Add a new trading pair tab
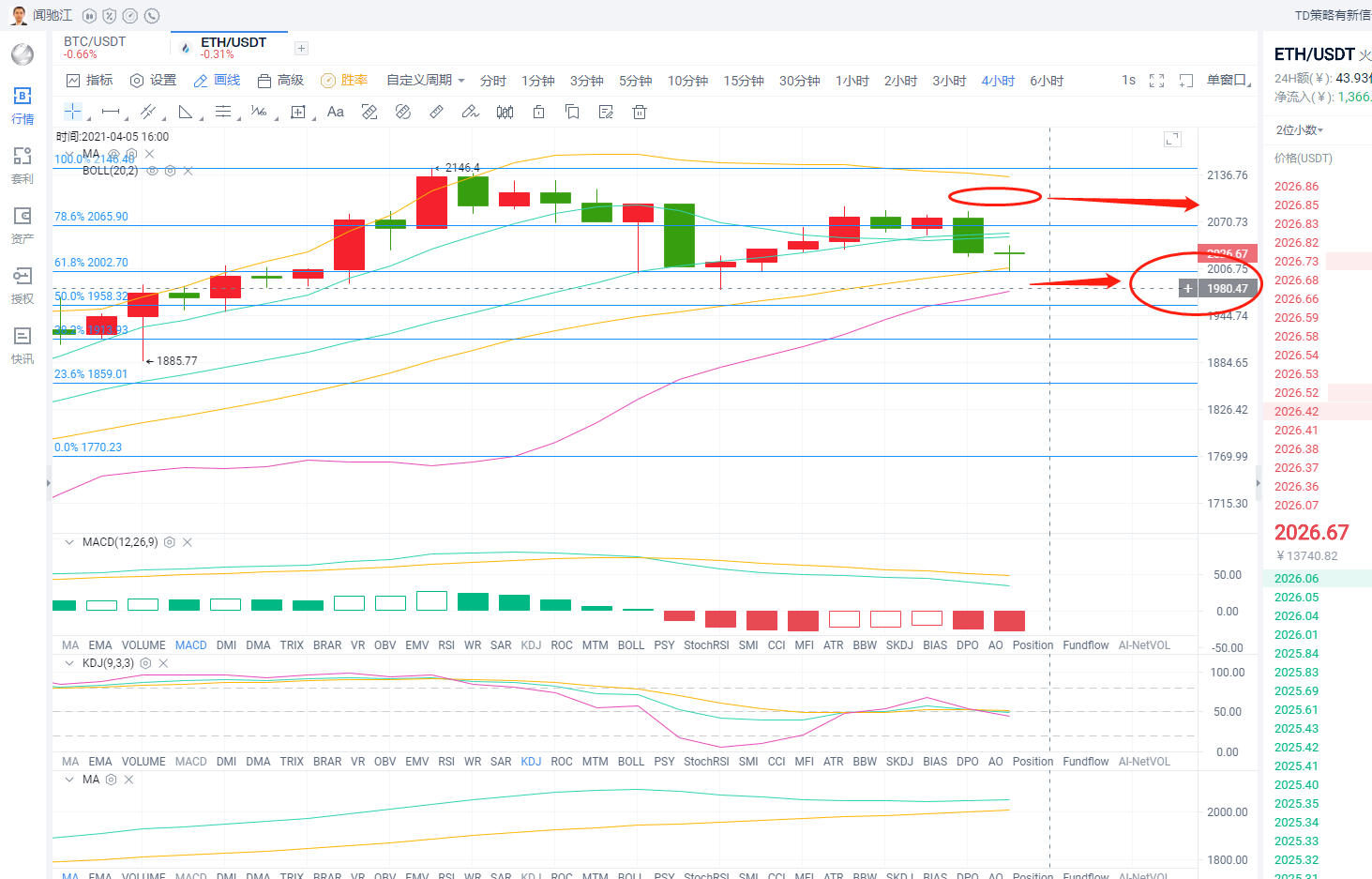Screen dimensions: 1372x879 point(301,48)
